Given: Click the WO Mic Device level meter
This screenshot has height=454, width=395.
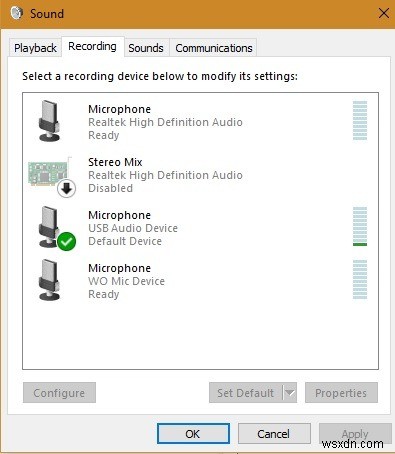Looking at the screenshot, I should pos(360,279).
